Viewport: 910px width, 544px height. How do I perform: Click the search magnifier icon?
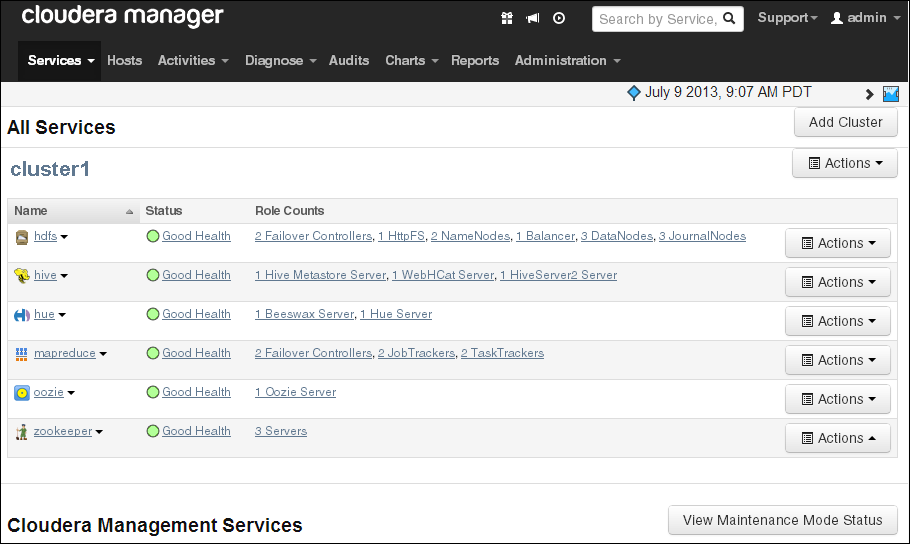click(729, 19)
